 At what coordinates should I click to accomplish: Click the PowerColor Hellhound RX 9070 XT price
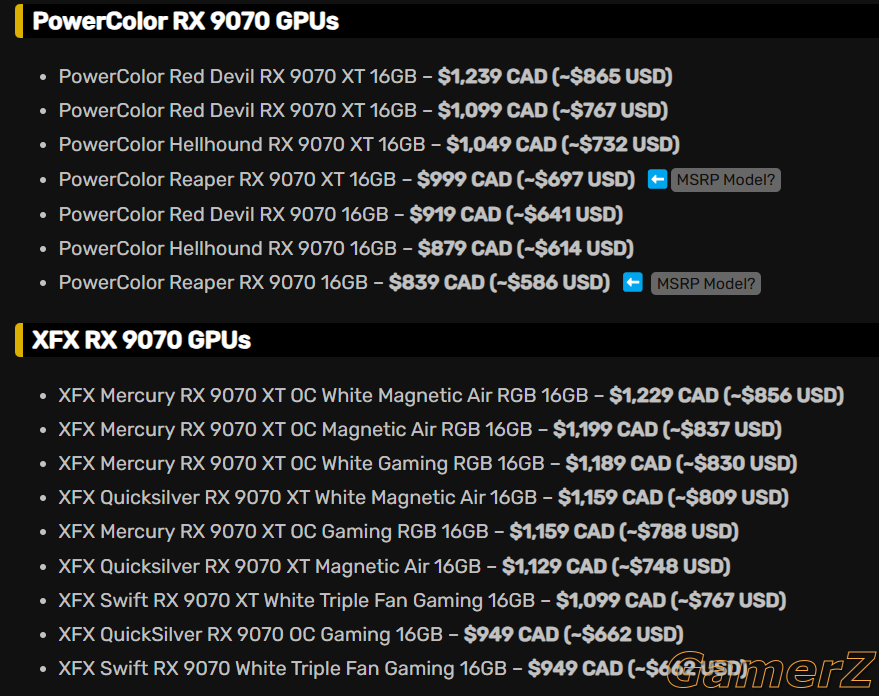click(563, 145)
